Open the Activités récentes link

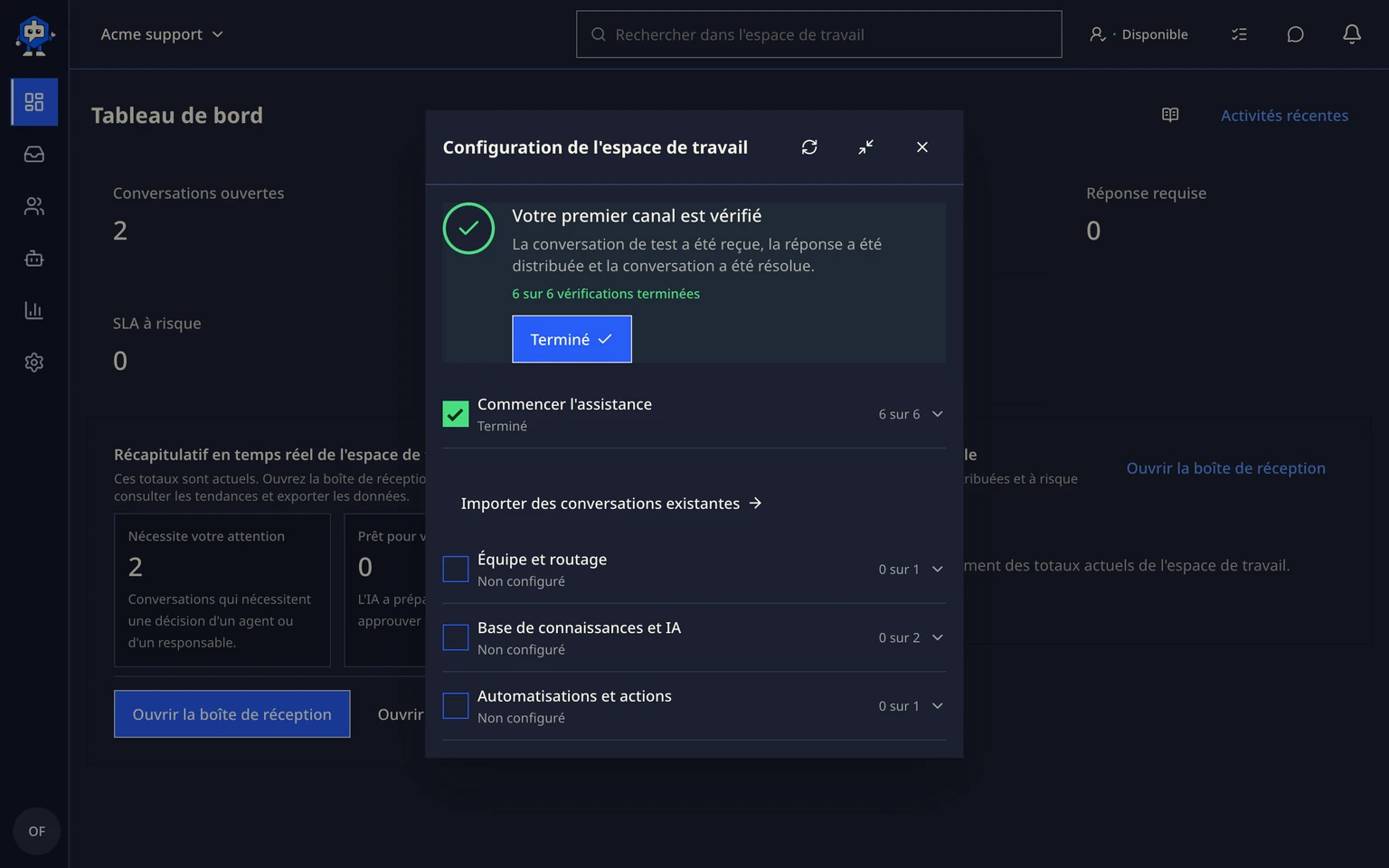pyautogui.click(x=1284, y=116)
